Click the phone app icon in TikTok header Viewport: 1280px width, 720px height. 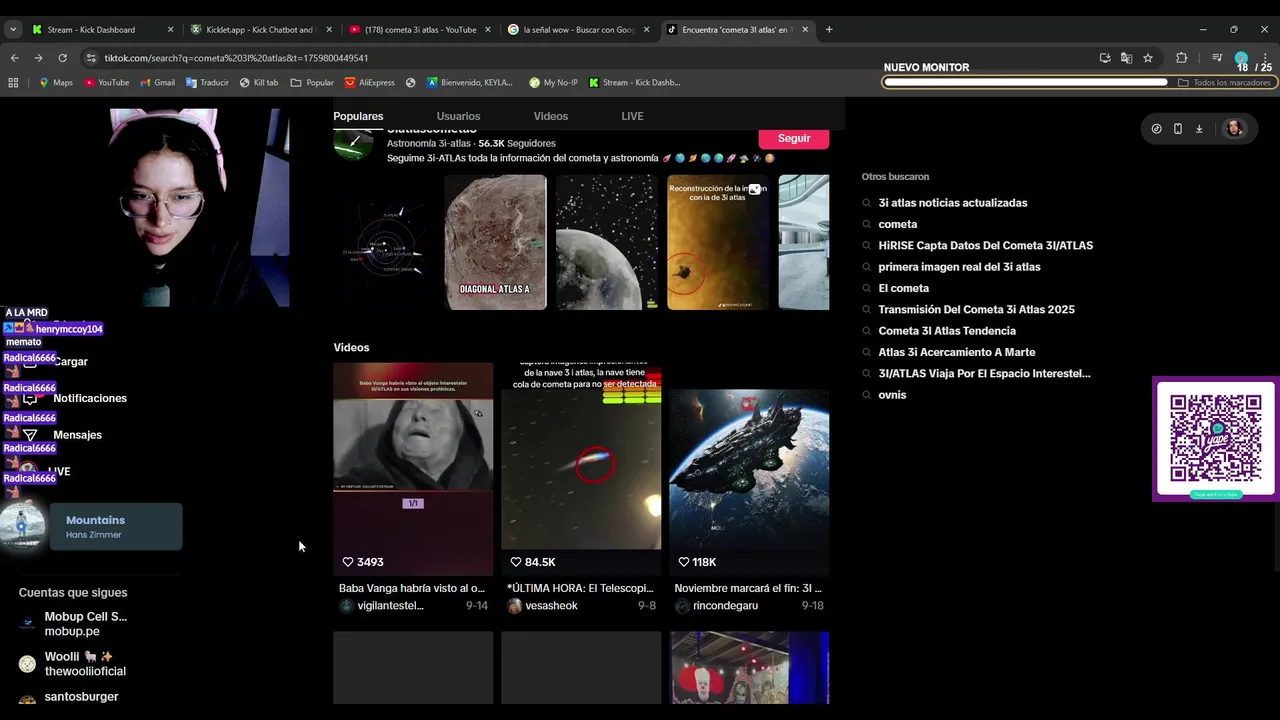coord(1178,129)
